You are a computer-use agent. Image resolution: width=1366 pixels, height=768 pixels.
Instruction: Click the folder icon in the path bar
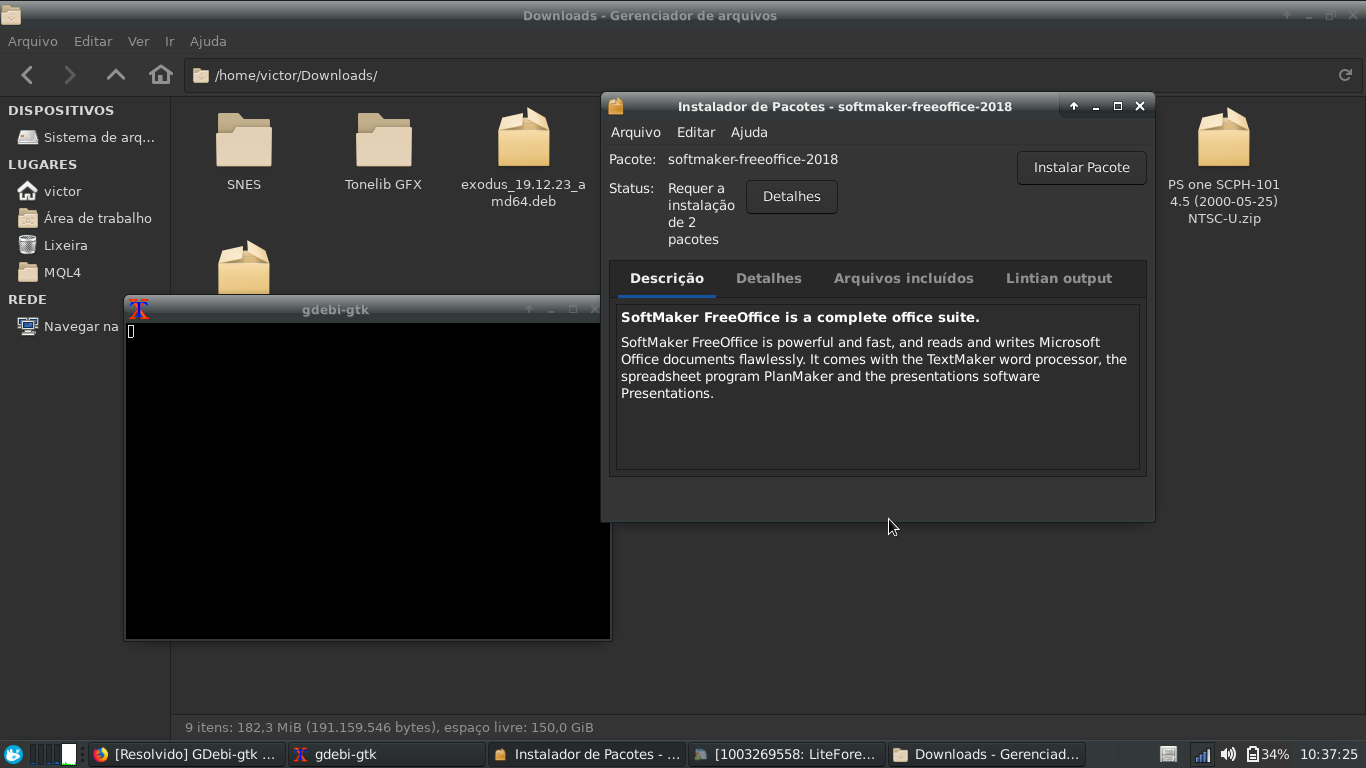click(x=201, y=75)
